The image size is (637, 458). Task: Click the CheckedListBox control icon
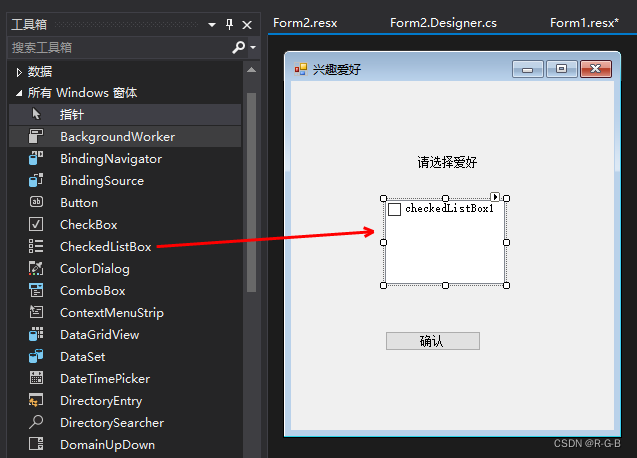[36, 246]
